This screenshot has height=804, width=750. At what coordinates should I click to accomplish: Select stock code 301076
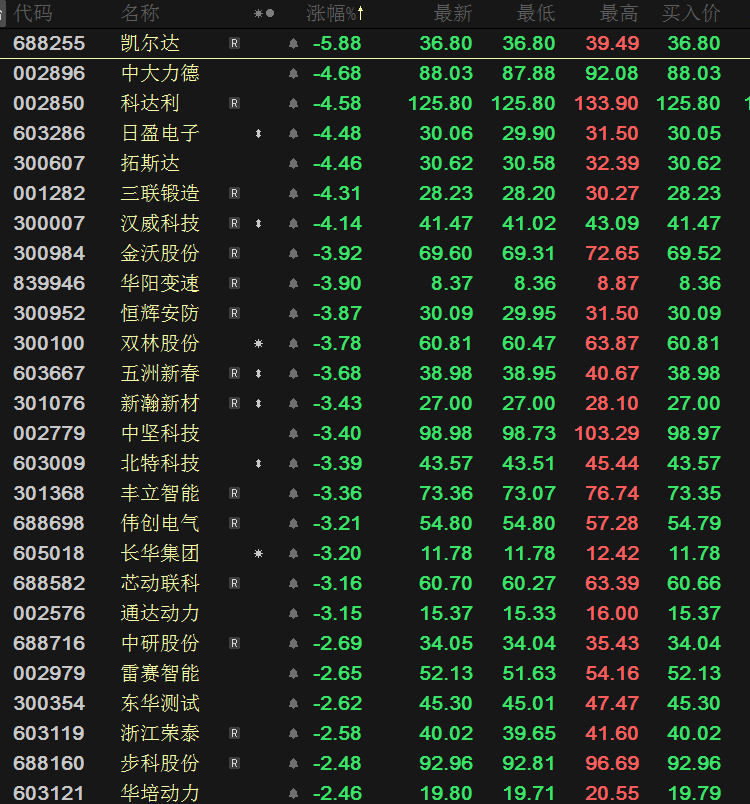click(49, 404)
